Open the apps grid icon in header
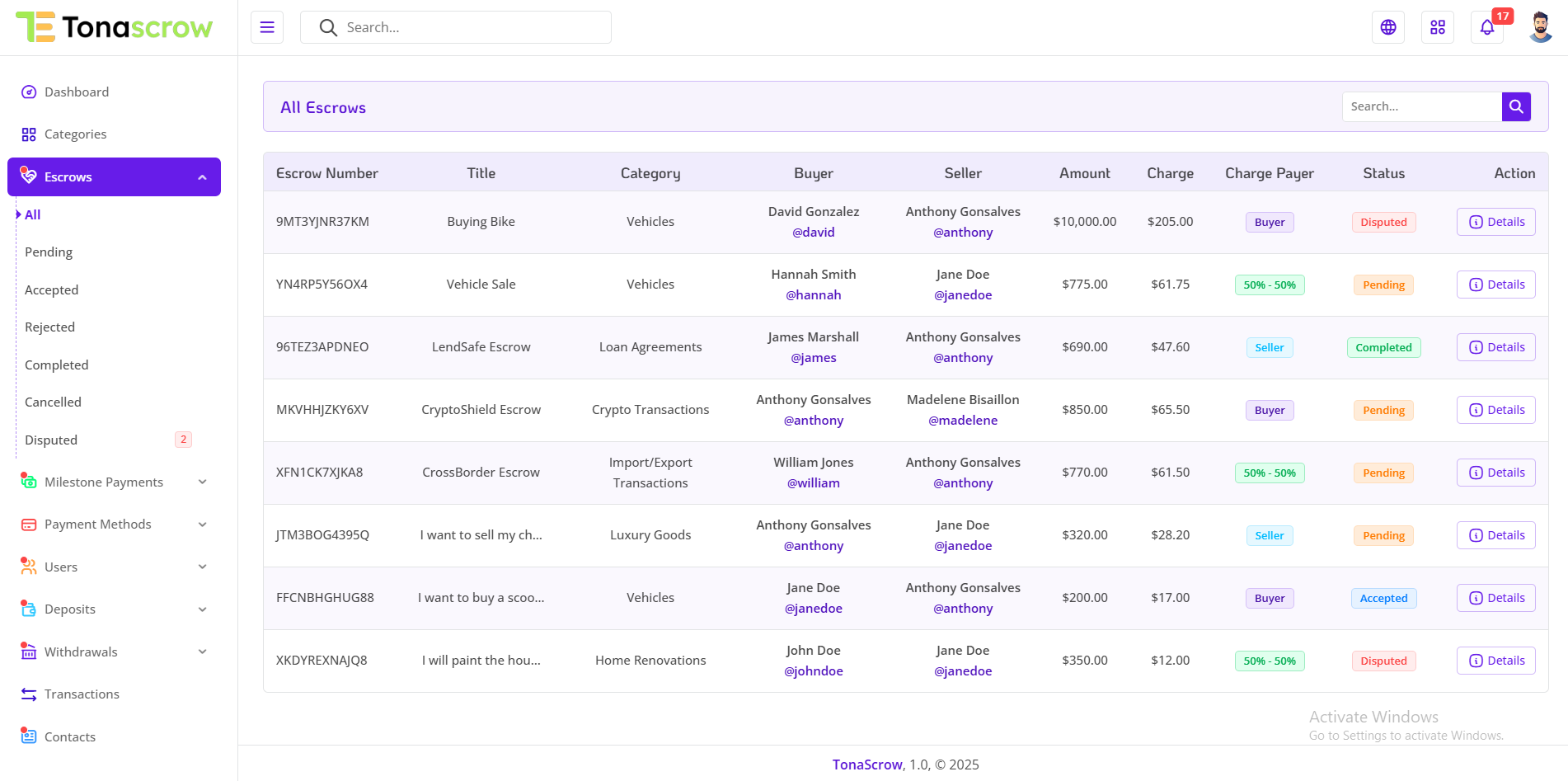Screen dimensions: 1568x781 (1438, 27)
